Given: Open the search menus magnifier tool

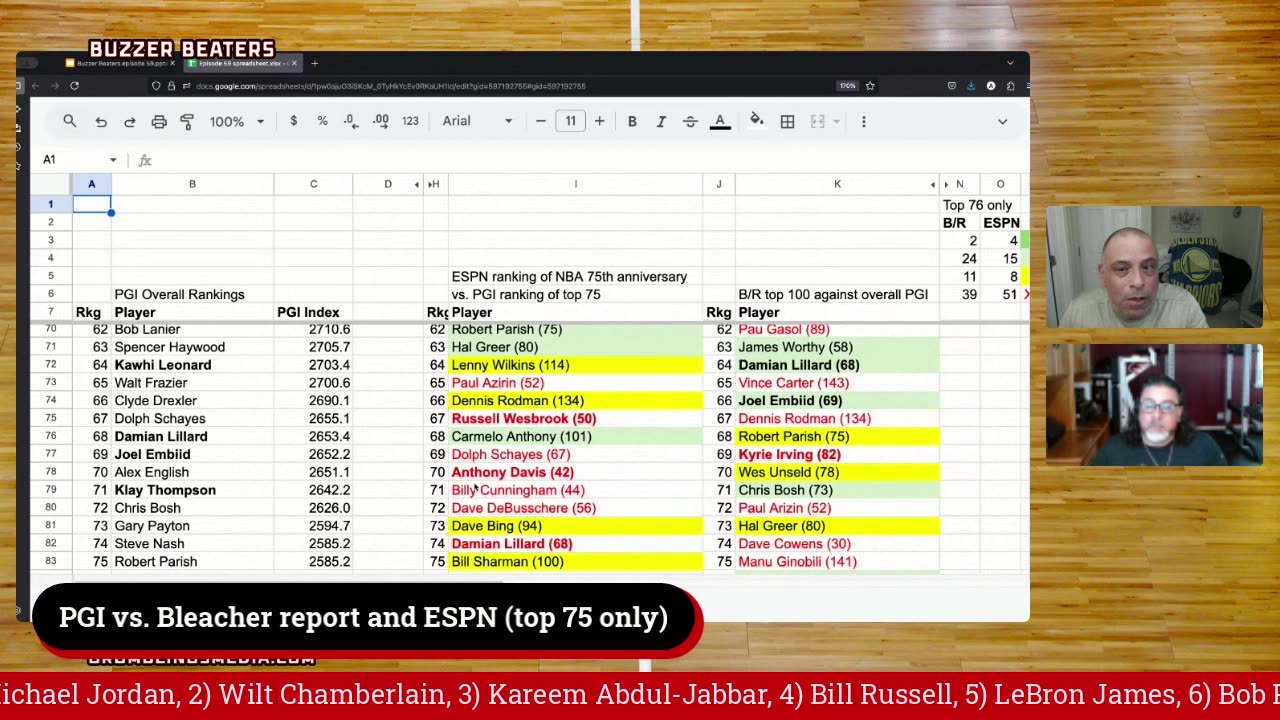Looking at the screenshot, I should (x=69, y=121).
